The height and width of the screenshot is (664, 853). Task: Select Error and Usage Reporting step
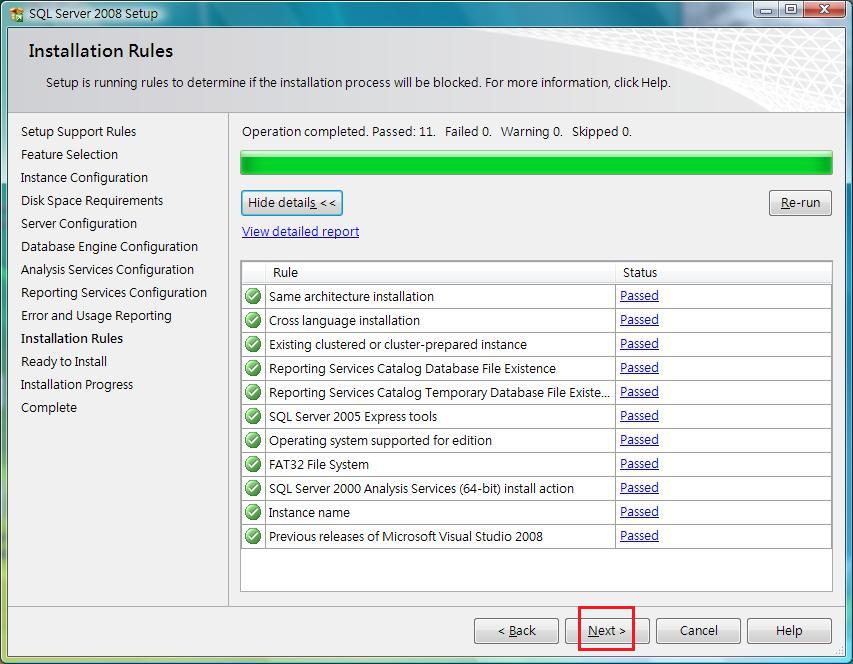point(96,315)
